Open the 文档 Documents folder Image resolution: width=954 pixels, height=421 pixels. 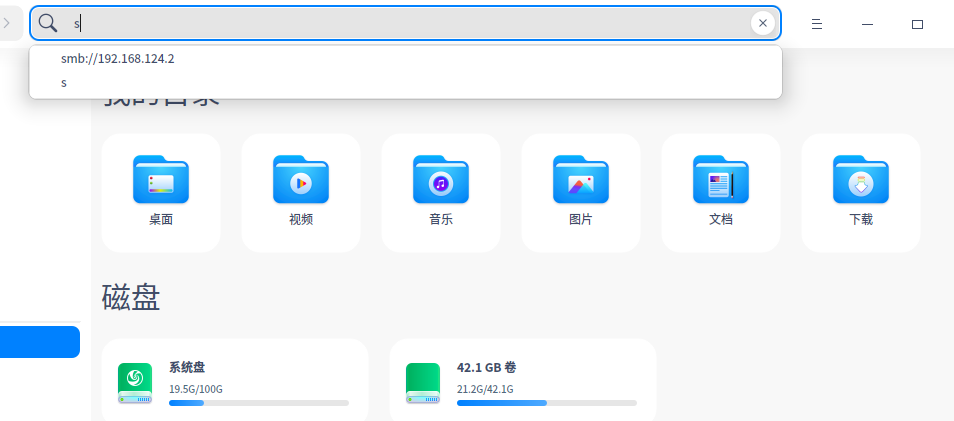[x=721, y=193]
